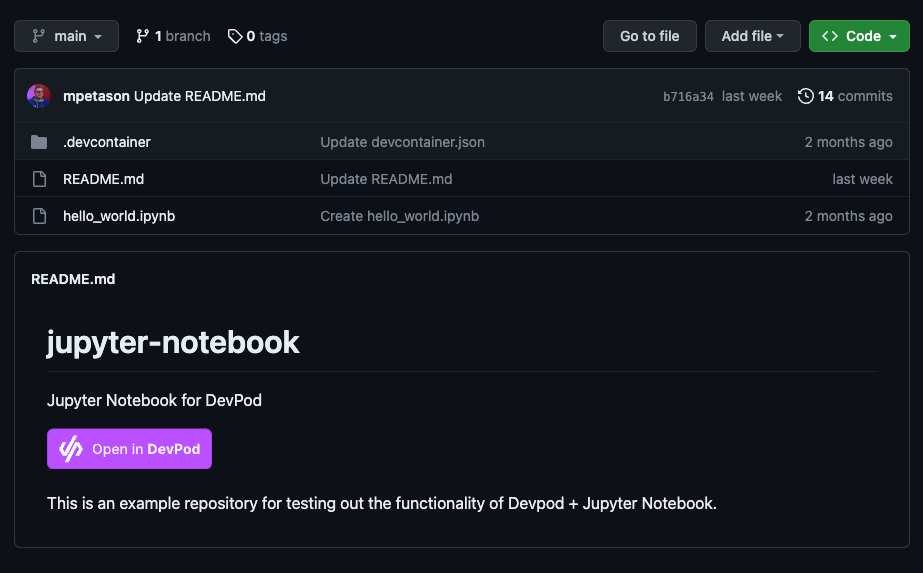The width and height of the screenshot is (923, 573).
Task: Click the jupyter-notebook heading
Action: 173,342
